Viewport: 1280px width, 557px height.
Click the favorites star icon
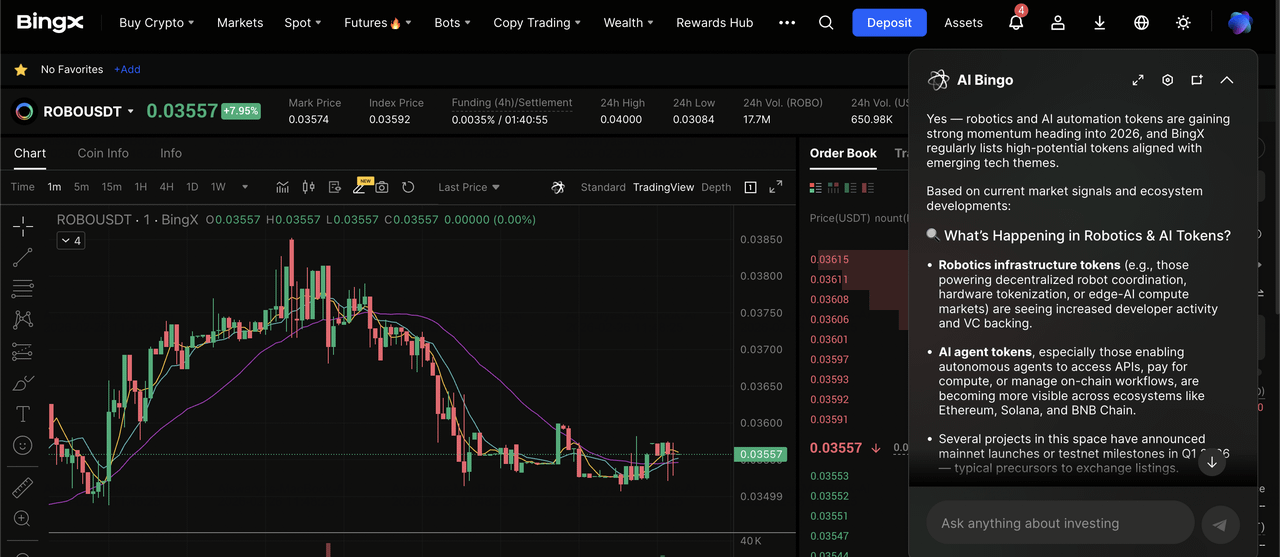click(x=20, y=70)
